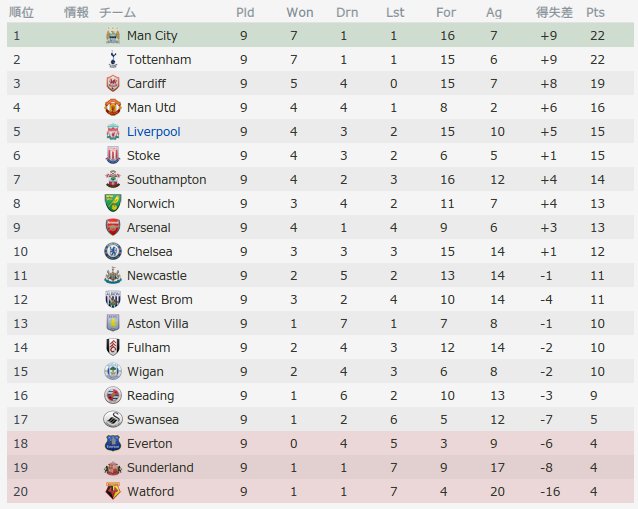Open the Southampton team name
The image size is (638, 509).
pos(166,180)
